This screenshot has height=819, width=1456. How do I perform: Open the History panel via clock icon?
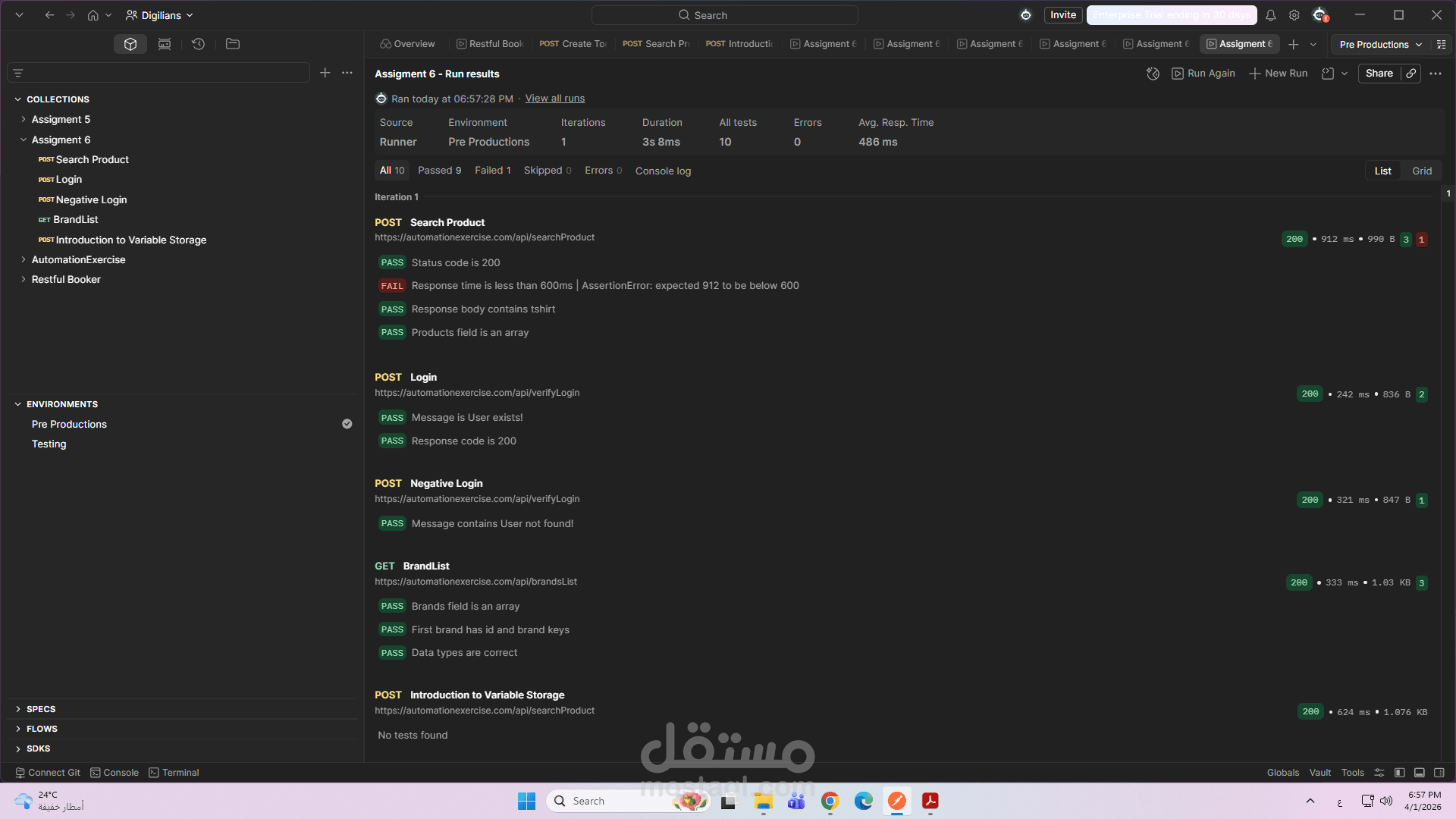[x=198, y=44]
